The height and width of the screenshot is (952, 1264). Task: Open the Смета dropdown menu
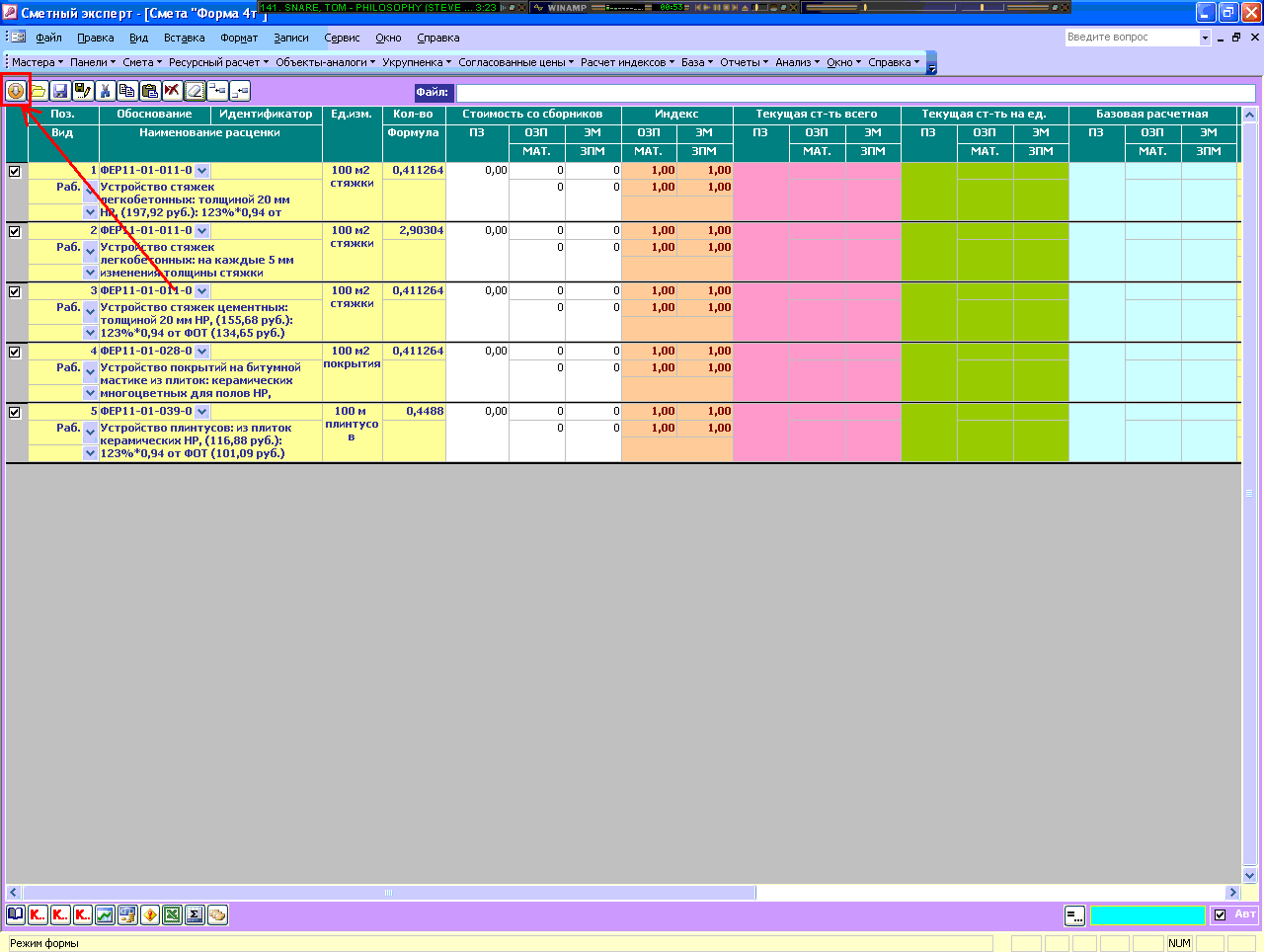142,62
